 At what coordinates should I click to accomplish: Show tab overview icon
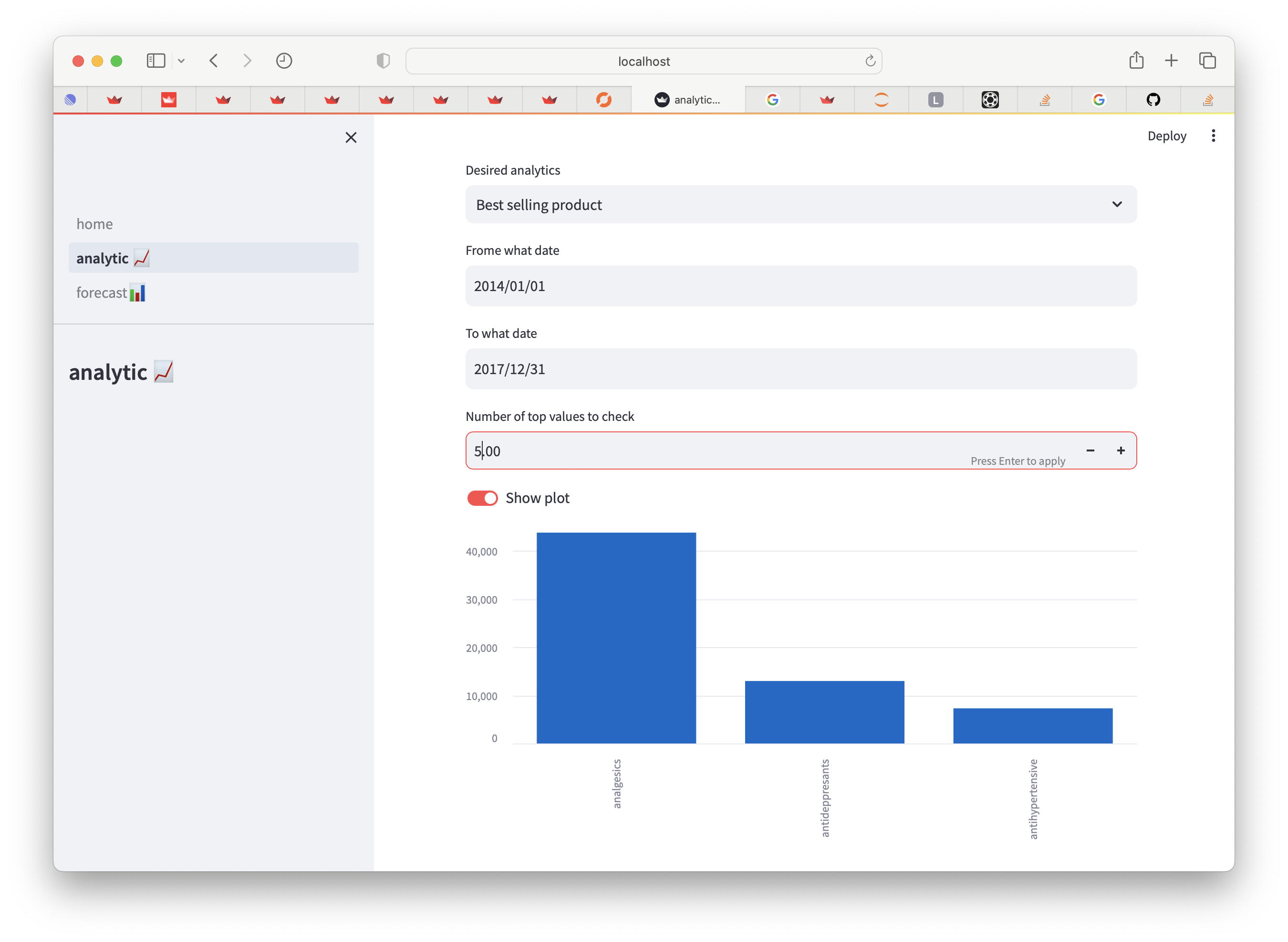point(1207,61)
